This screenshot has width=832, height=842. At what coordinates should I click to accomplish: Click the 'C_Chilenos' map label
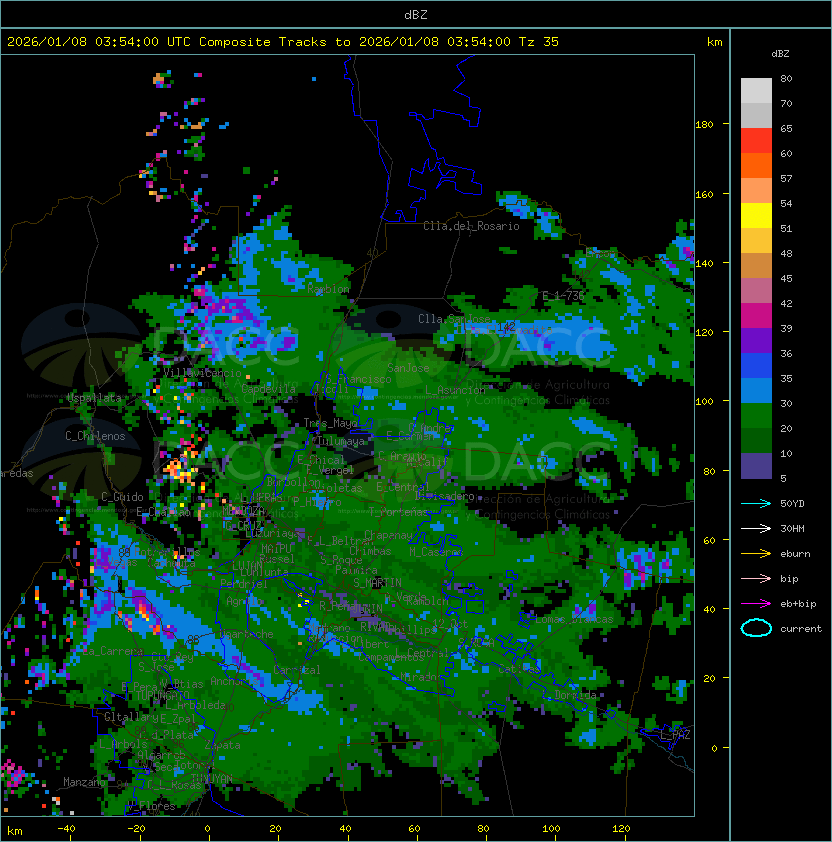[95, 436]
